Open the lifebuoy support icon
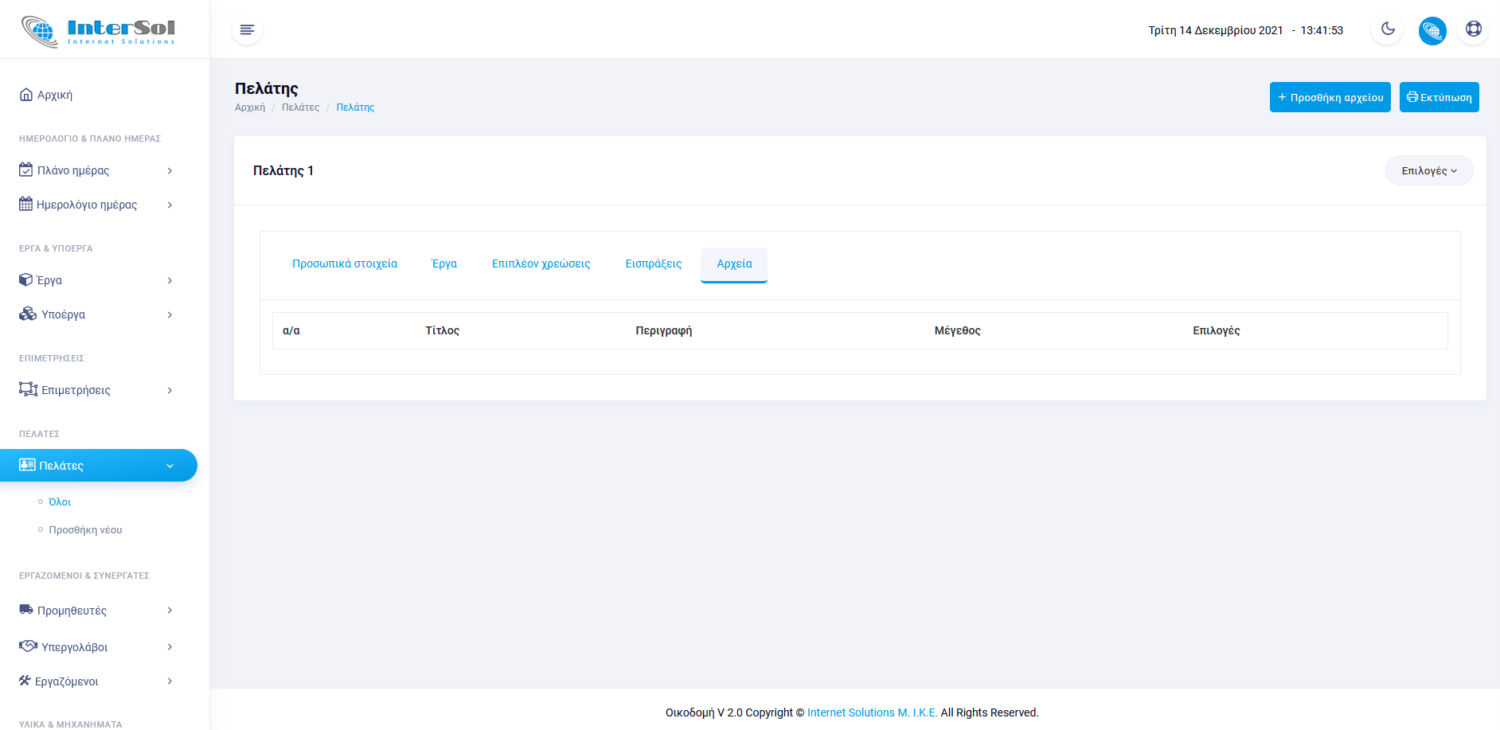This screenshot has height=730, width=1500. (1473, 29)
